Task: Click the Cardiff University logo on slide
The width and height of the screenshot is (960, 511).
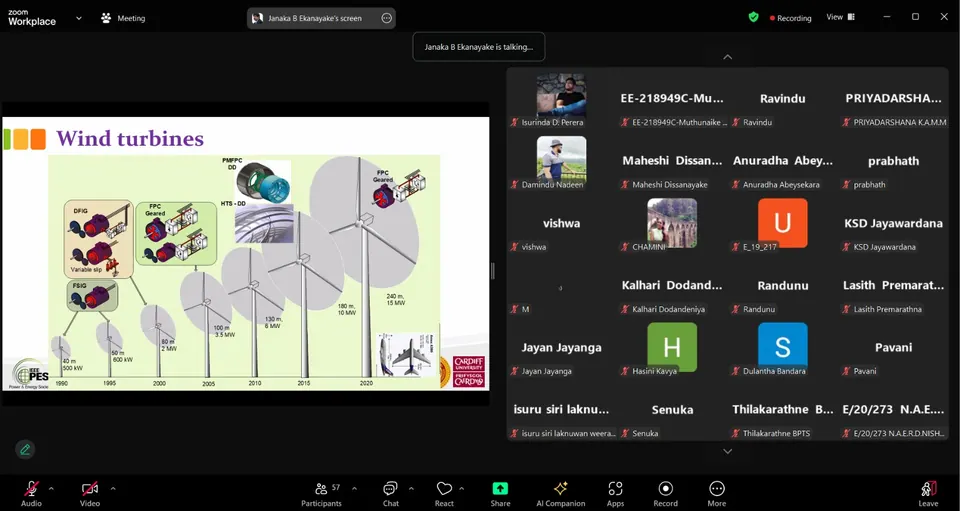Action: (469, 371)
